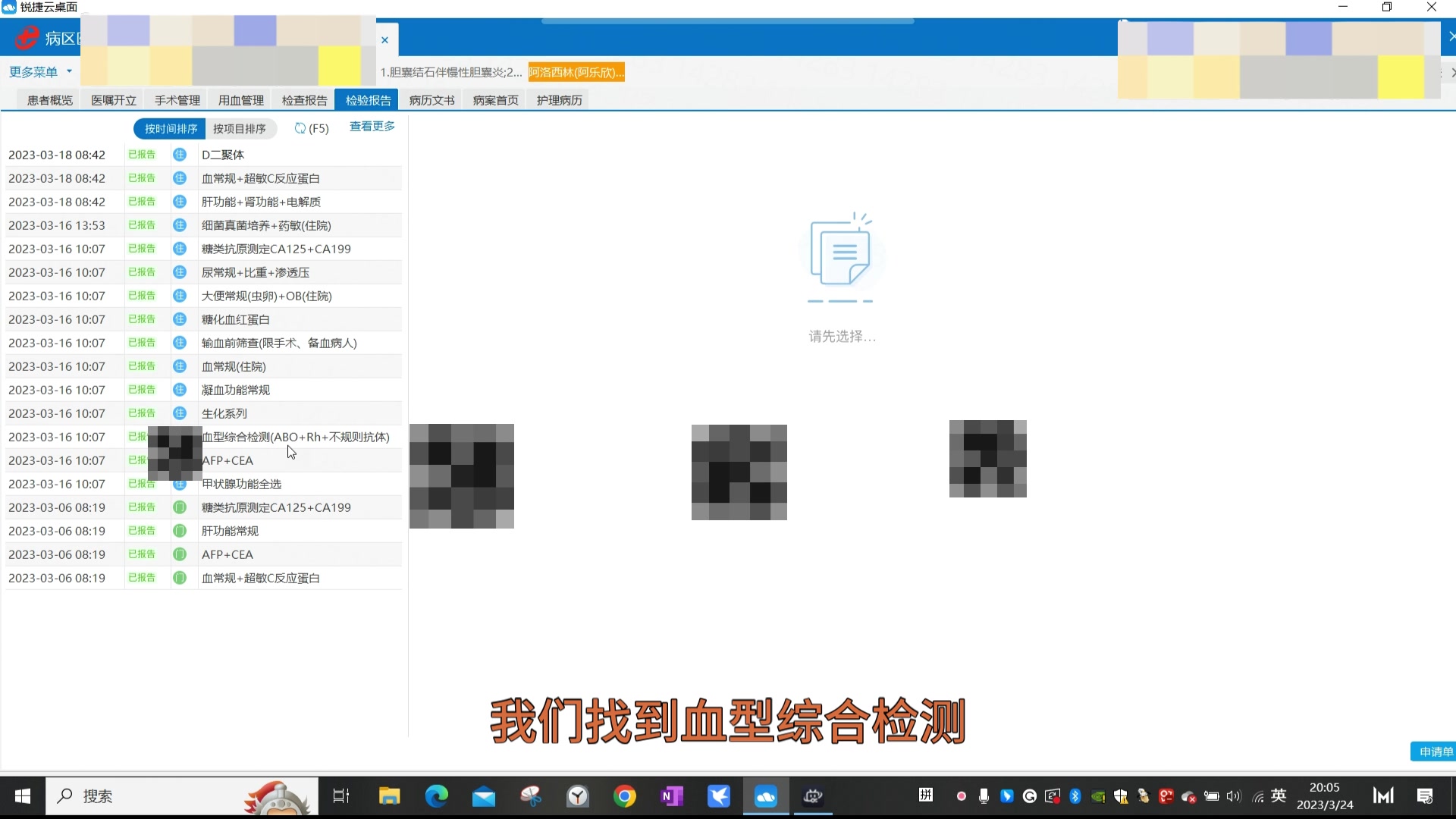The image size is (1456, 819).
Task: Switch to the 检查报告 tab
Action: pos(303,99)
